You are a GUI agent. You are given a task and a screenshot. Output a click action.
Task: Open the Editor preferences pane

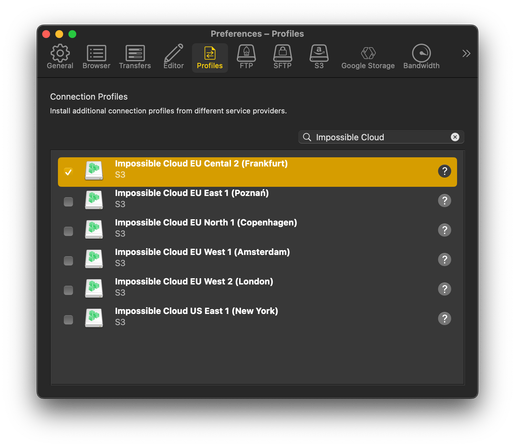coord(174,57)
